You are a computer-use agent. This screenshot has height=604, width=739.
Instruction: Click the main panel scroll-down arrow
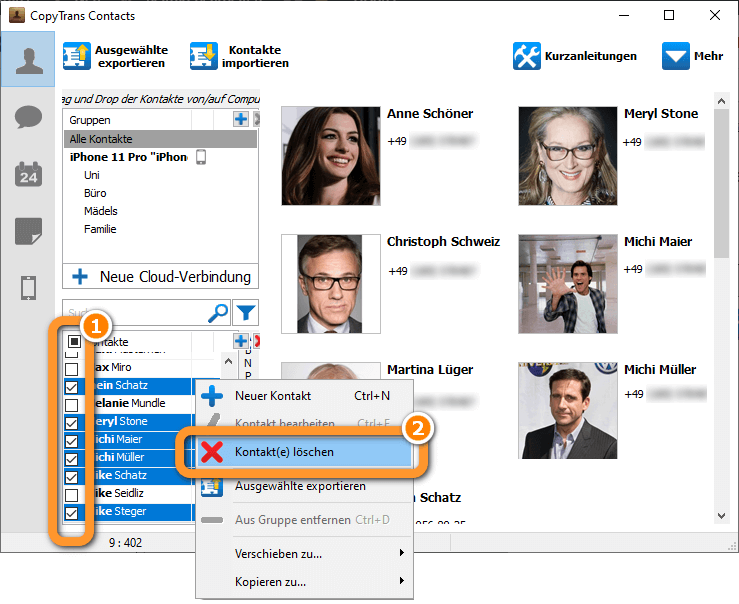(721, 516)
